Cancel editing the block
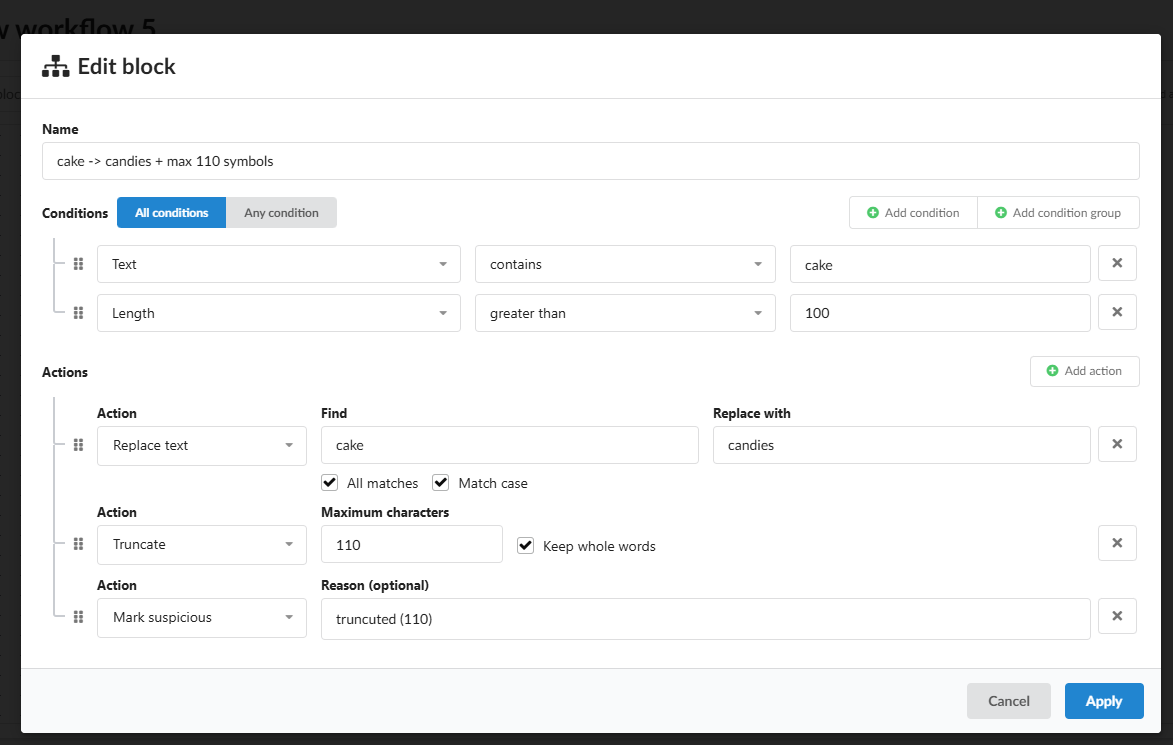This screenshot has width=1173, height=745. coord(1008,701)
